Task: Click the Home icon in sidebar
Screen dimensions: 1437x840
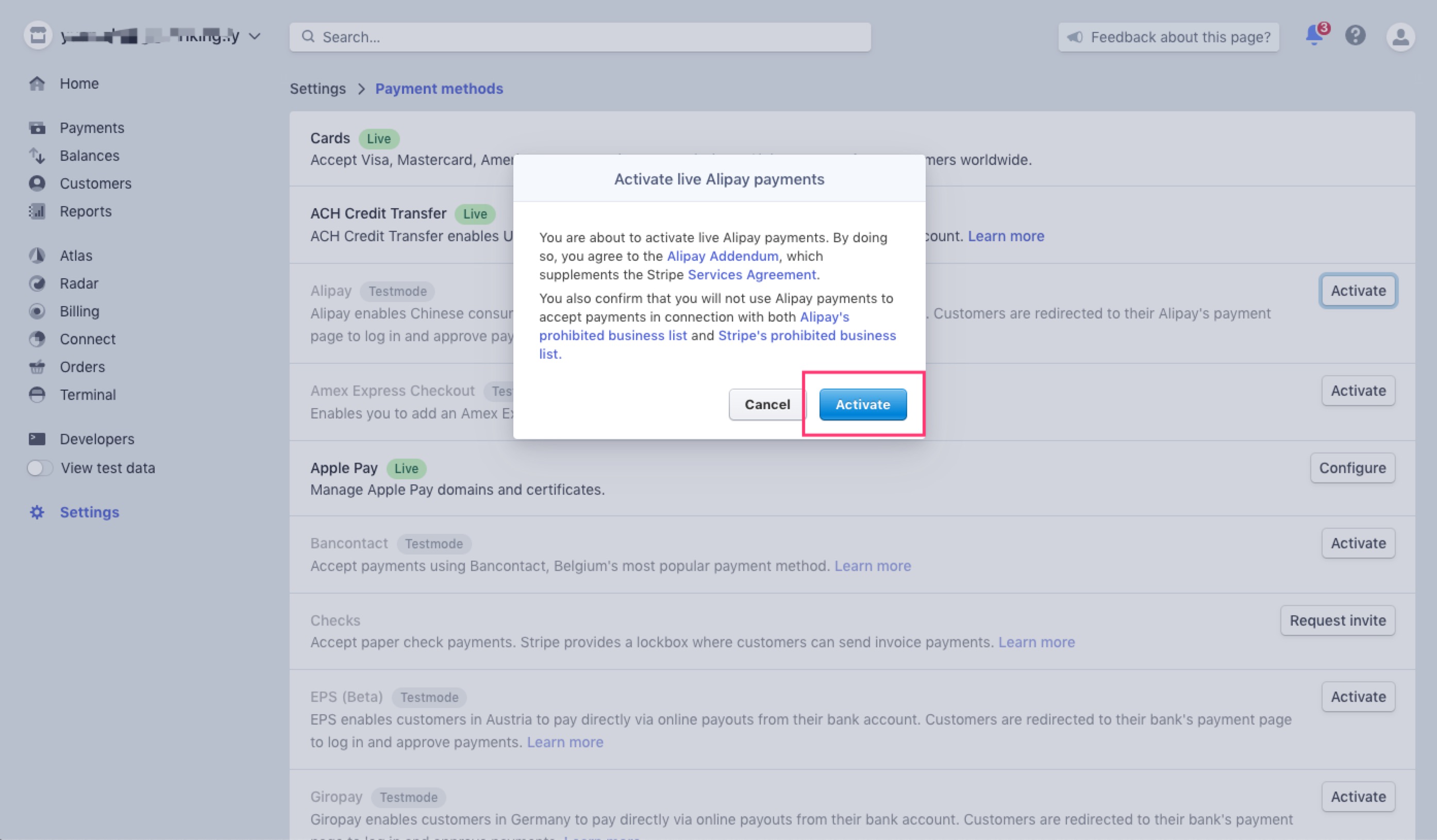Action: point(37,83)
